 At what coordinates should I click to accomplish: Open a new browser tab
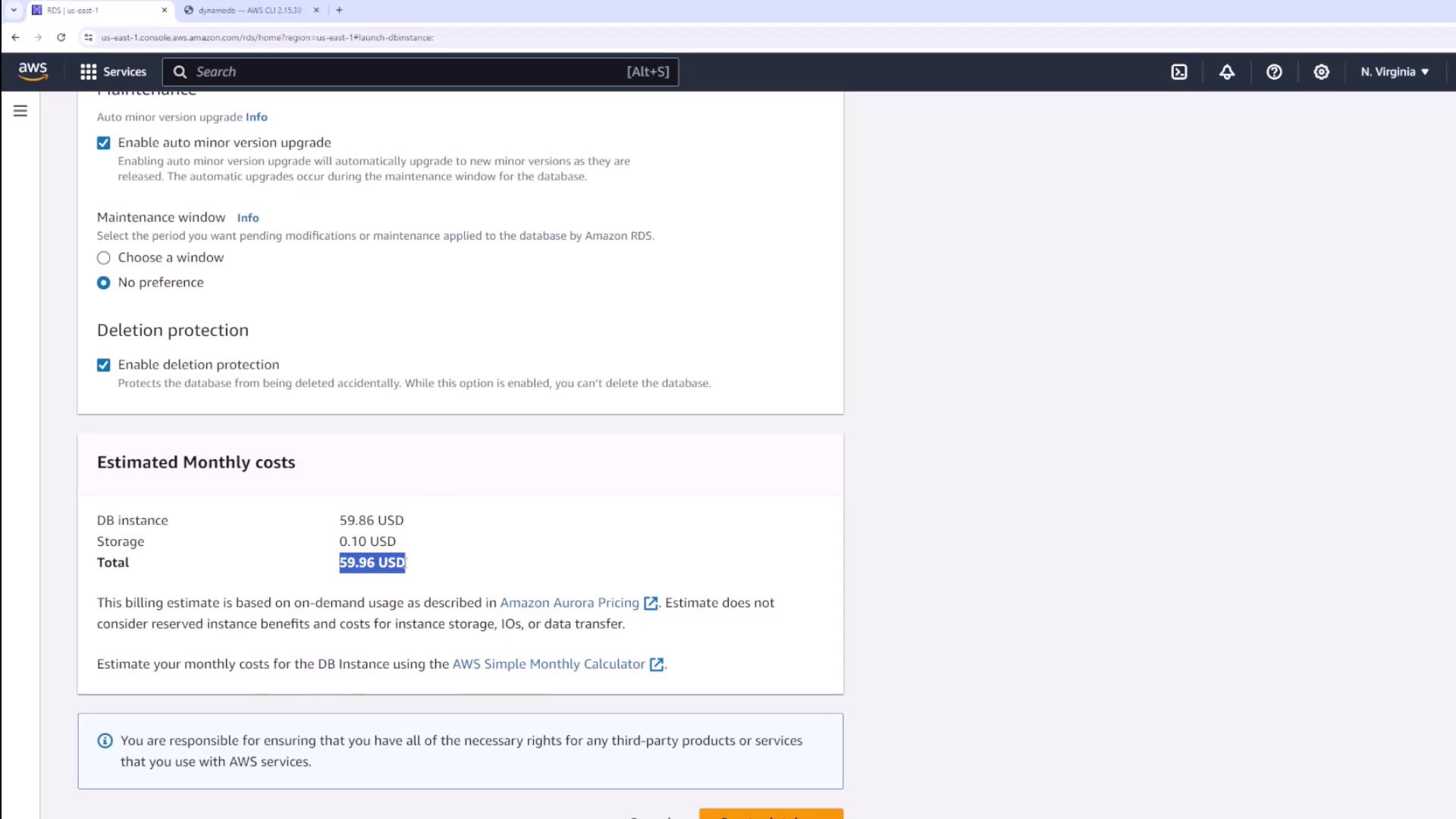(339, 10)
